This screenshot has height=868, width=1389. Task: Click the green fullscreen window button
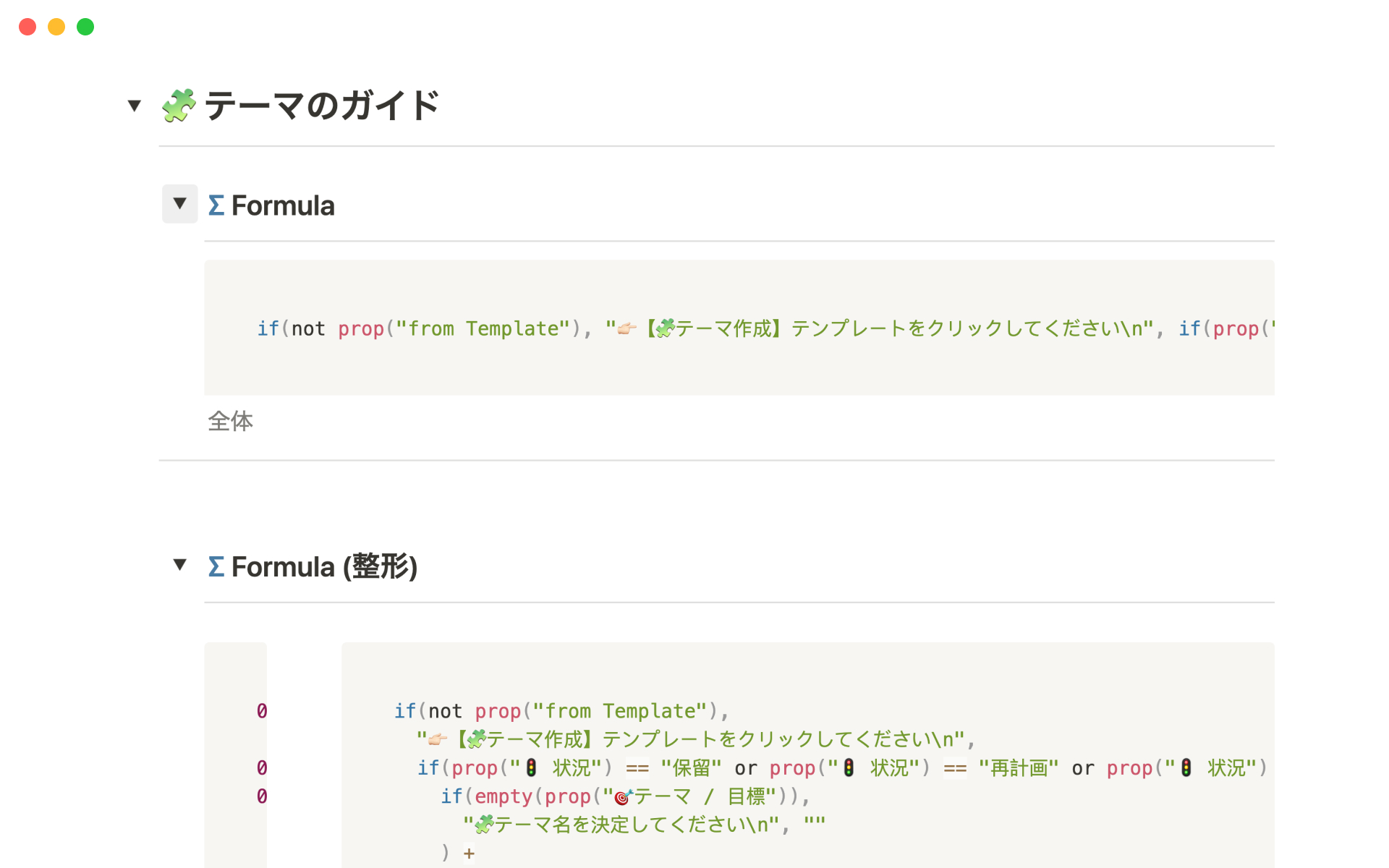[x=85, y=27]
